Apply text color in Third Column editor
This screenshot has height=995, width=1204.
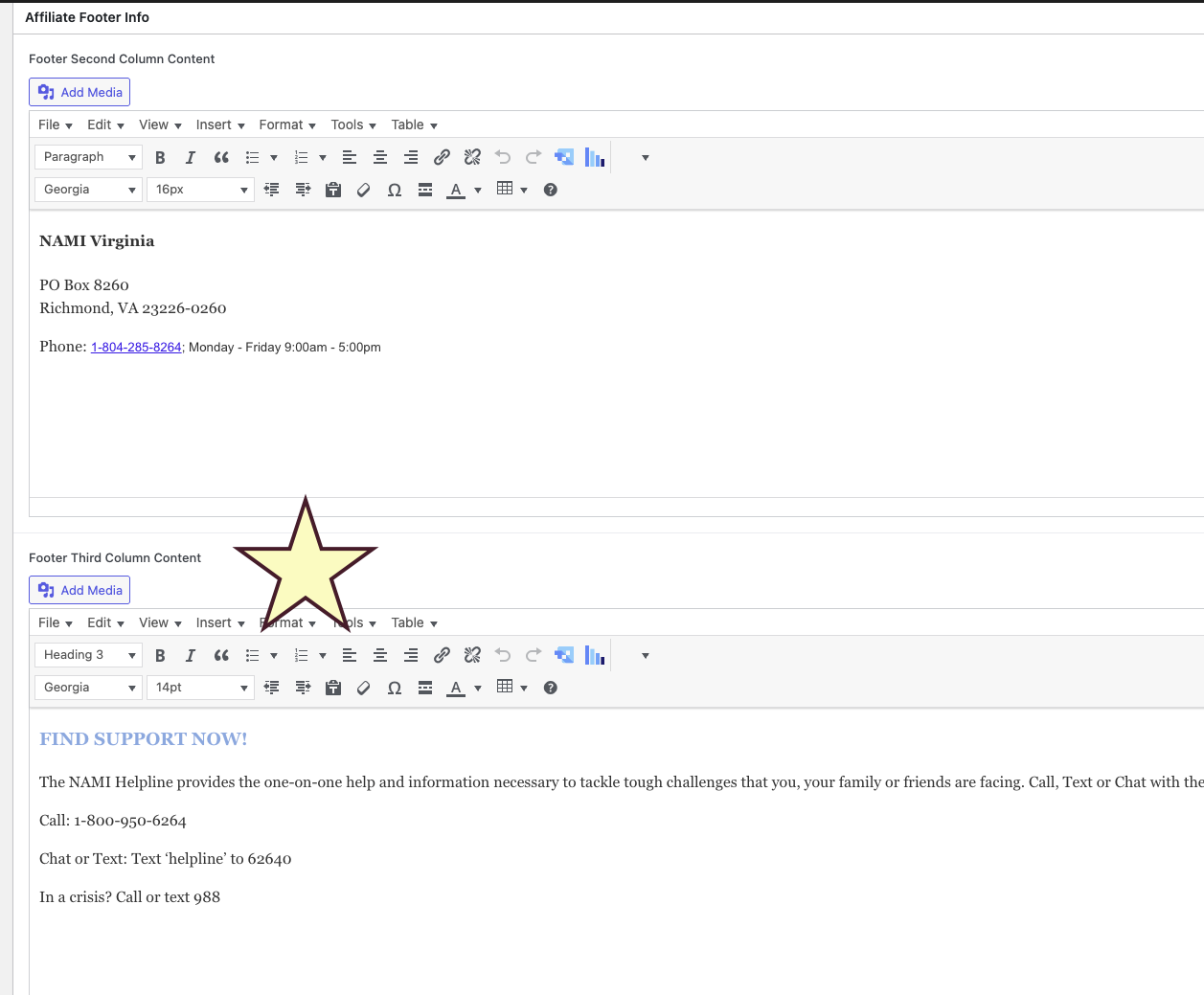click(456, 688)
